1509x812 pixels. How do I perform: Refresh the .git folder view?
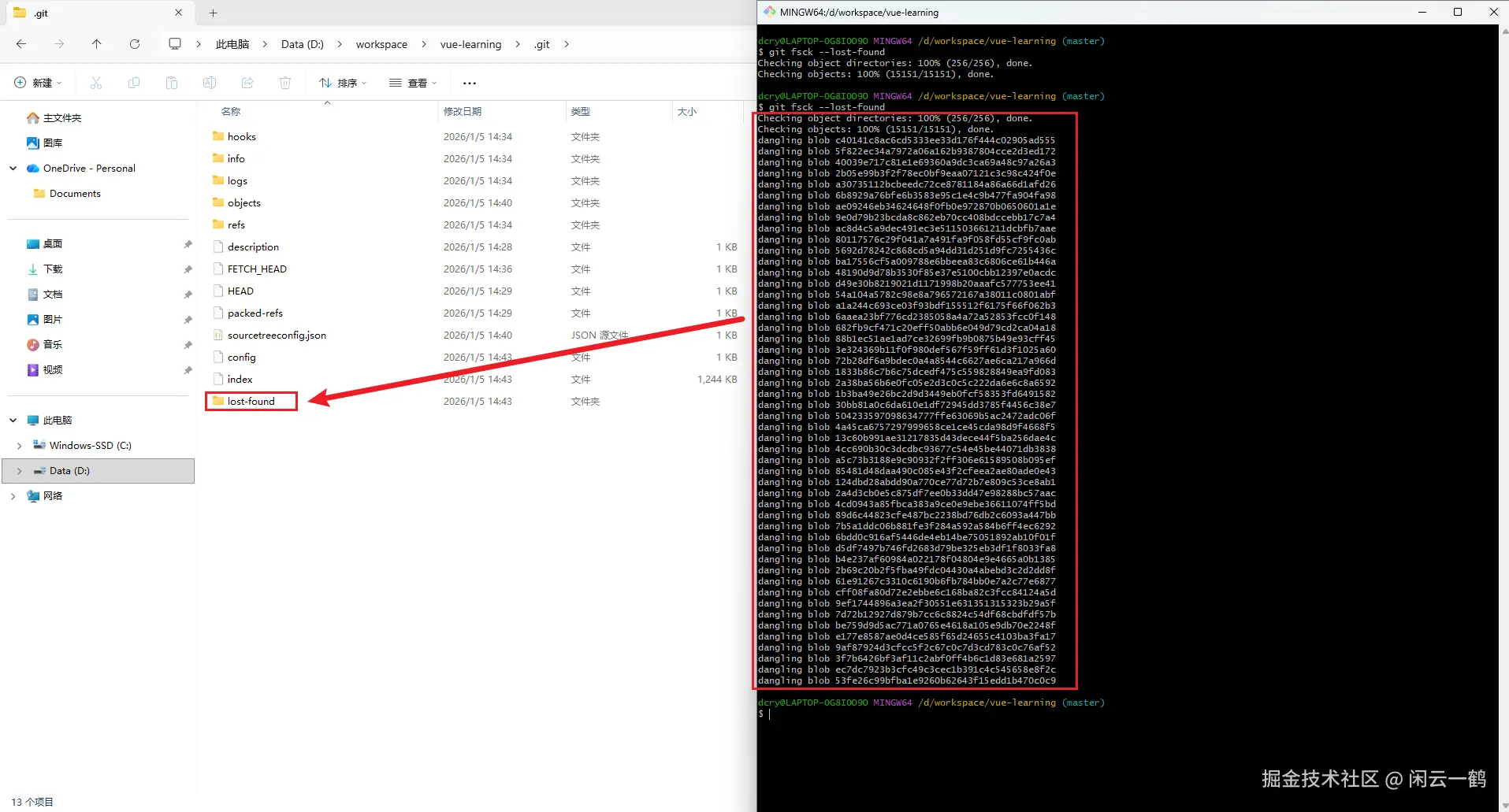pyautogui.click(x=135, y=44)
